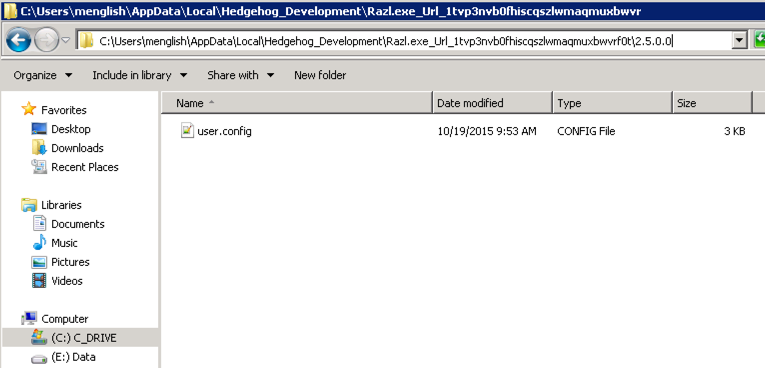The height and width of the screenshot is (368, 765).
Task: Sort by Date modified column header
Action: tap(492, 103)
